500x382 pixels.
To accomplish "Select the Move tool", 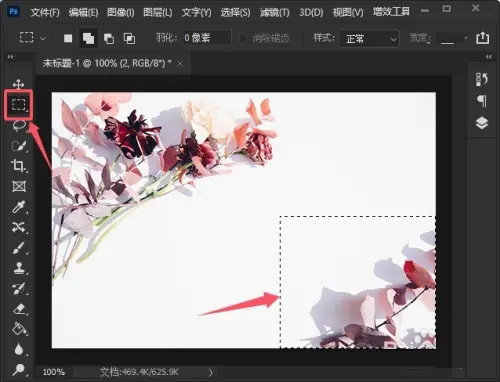I will pyautogui.click(x=18, y=84).
